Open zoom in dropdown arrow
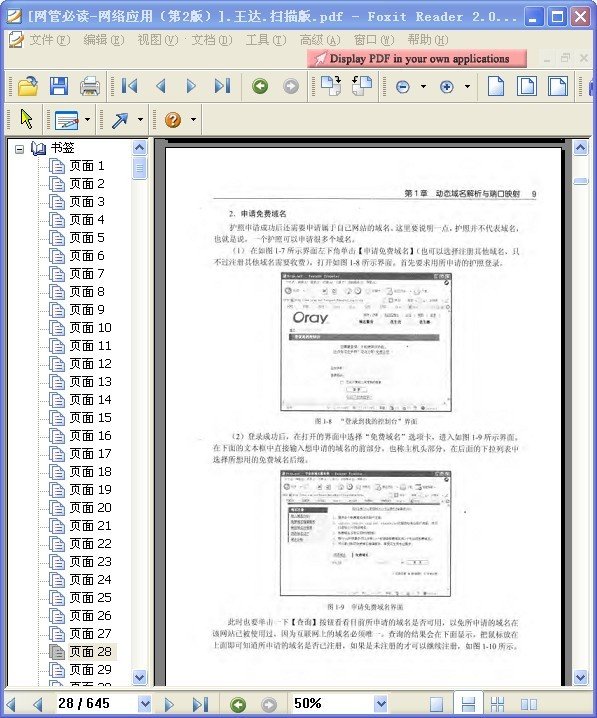The height and width of the screenshot is (718, 597). click(x=467, y=86)
